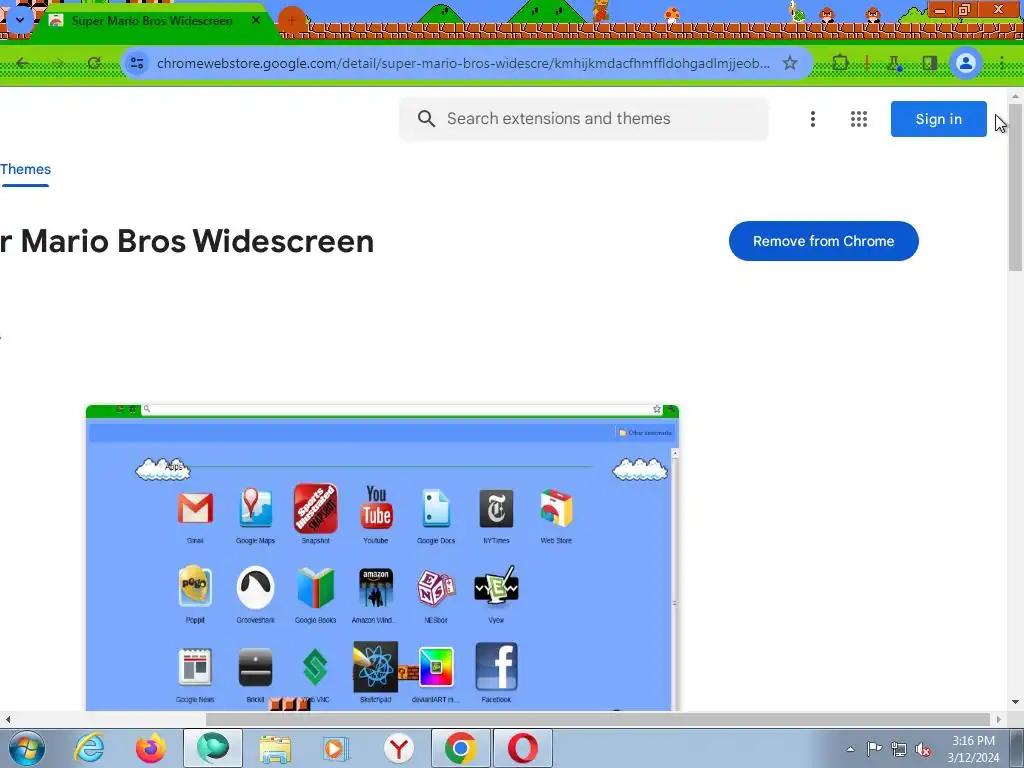1024x768 pixels.
Task: Toggle the browser side panel icon
Action: [929, 63]
